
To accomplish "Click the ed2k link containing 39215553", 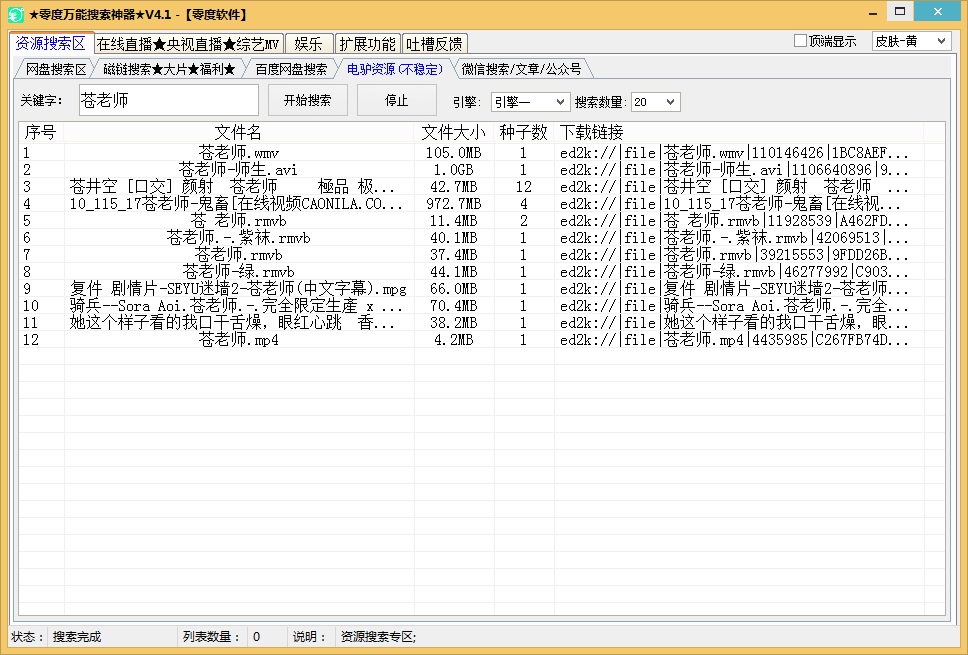I will 734,254.
